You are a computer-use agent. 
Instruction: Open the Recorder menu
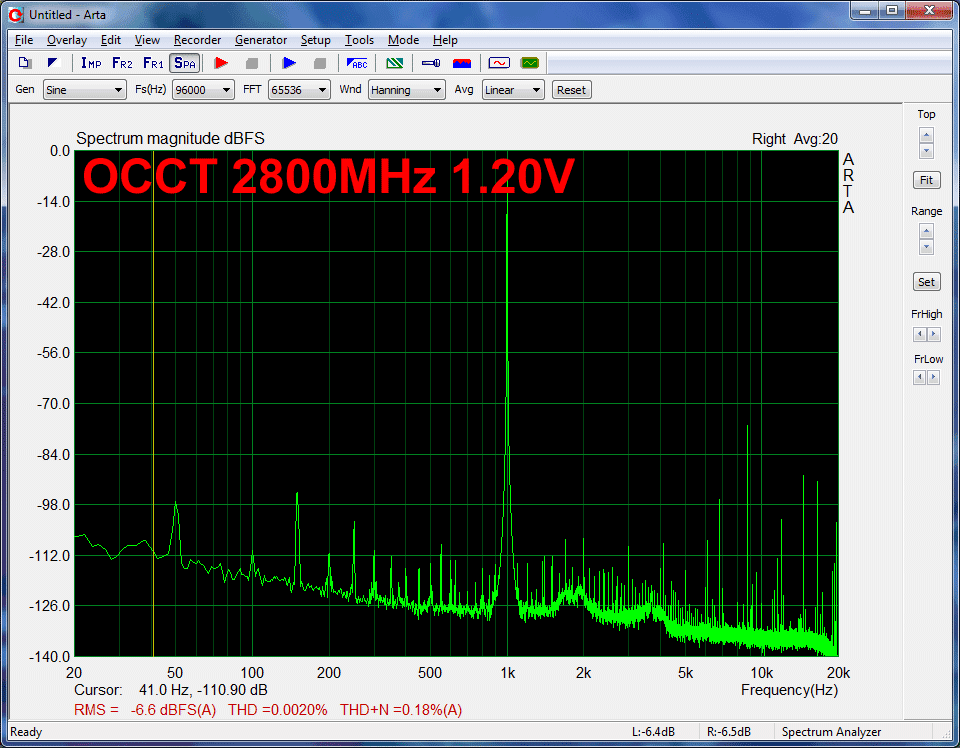pyautogui.click(x=197, y=40)
